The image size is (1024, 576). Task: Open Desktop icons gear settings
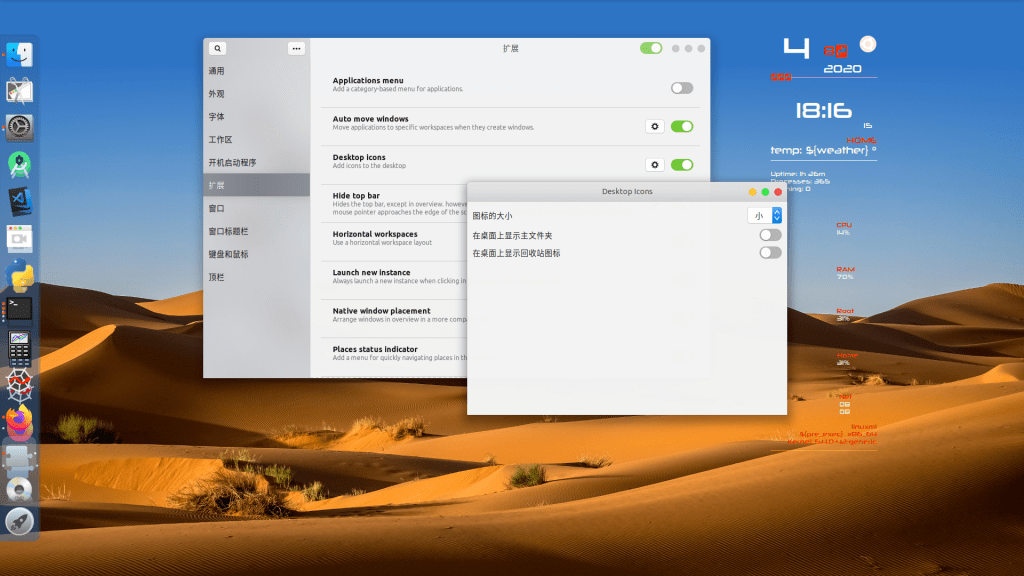coord(654,165)
